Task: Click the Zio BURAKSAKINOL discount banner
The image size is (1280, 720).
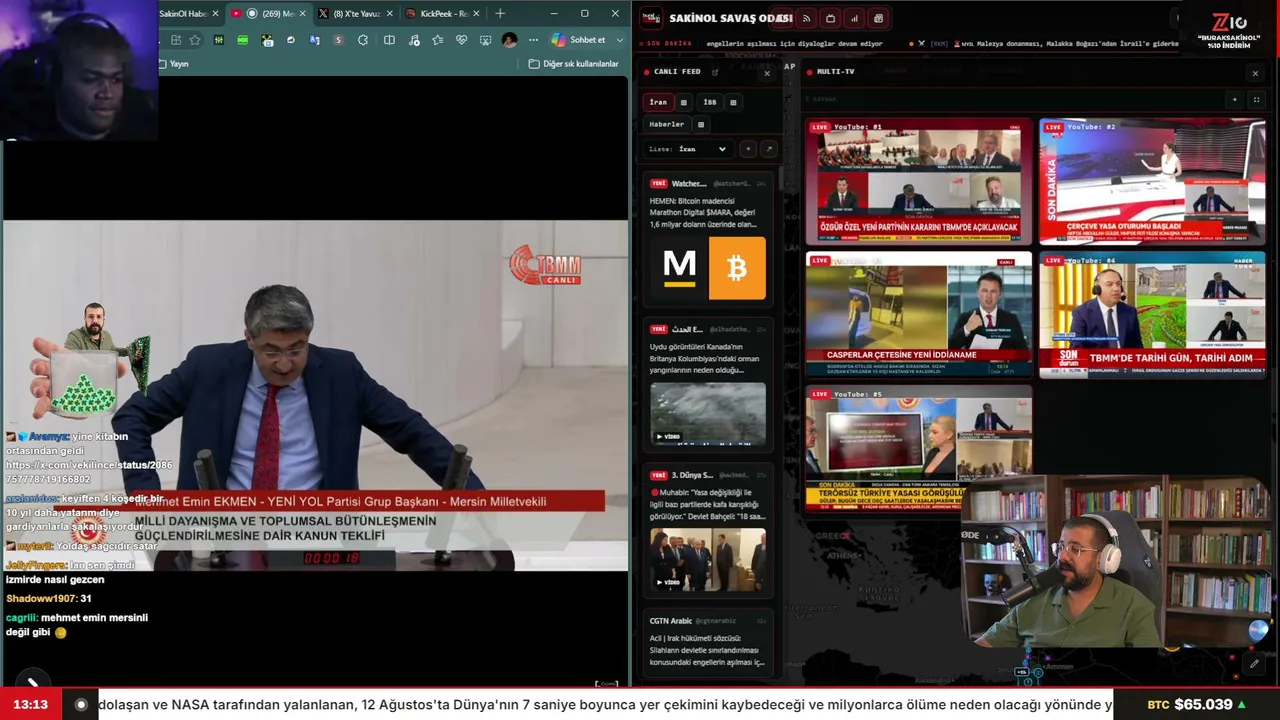Action: pos(1228,32)
